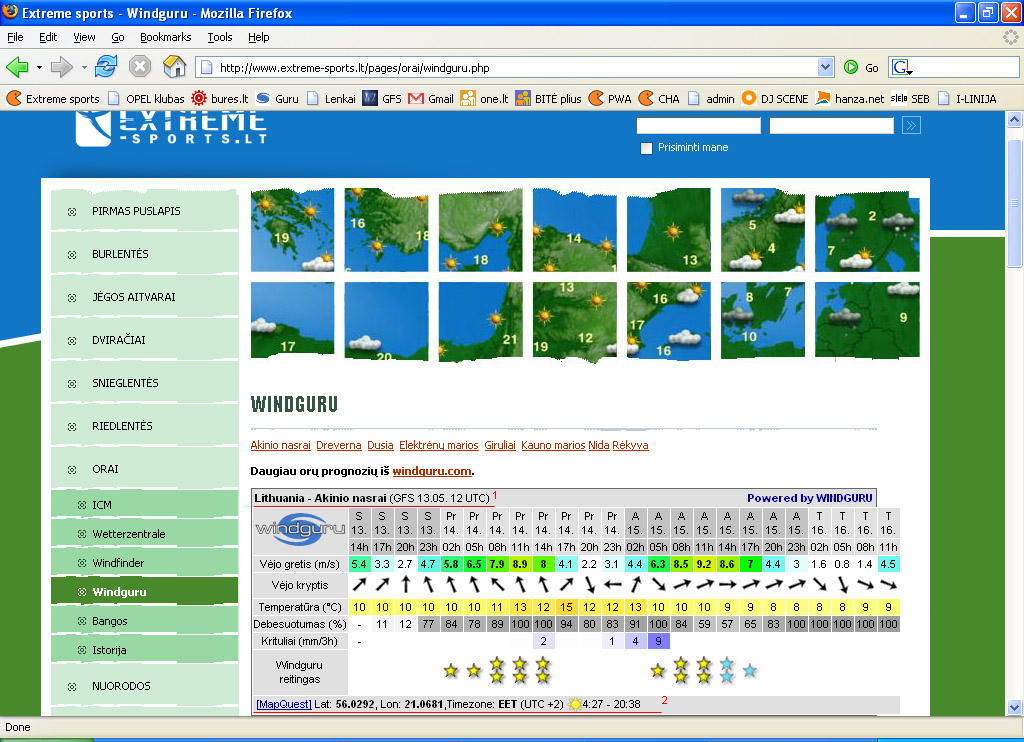Go to the Home page icon

[x=174, y=67]
